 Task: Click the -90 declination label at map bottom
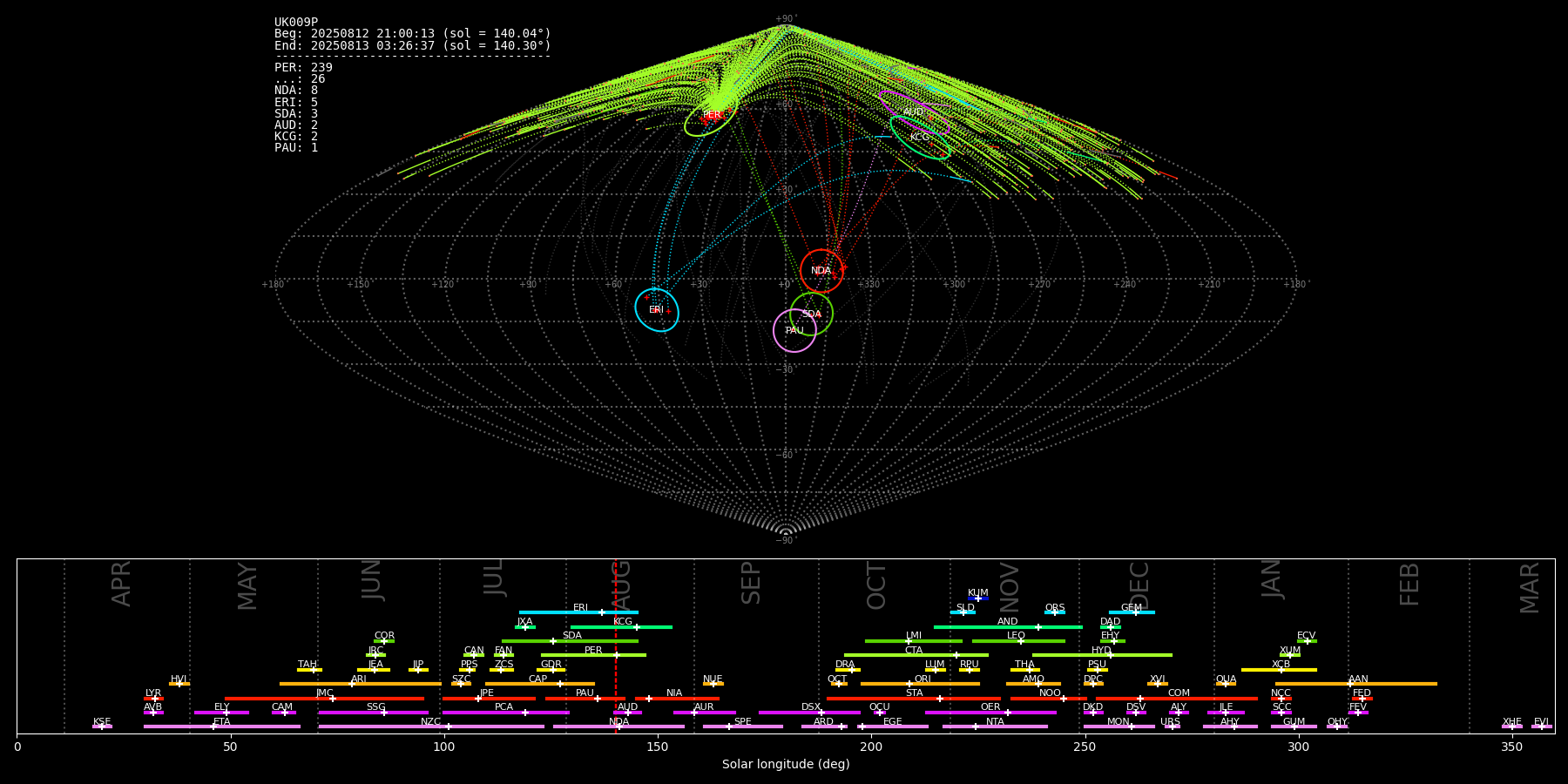[x=785, y=540]
